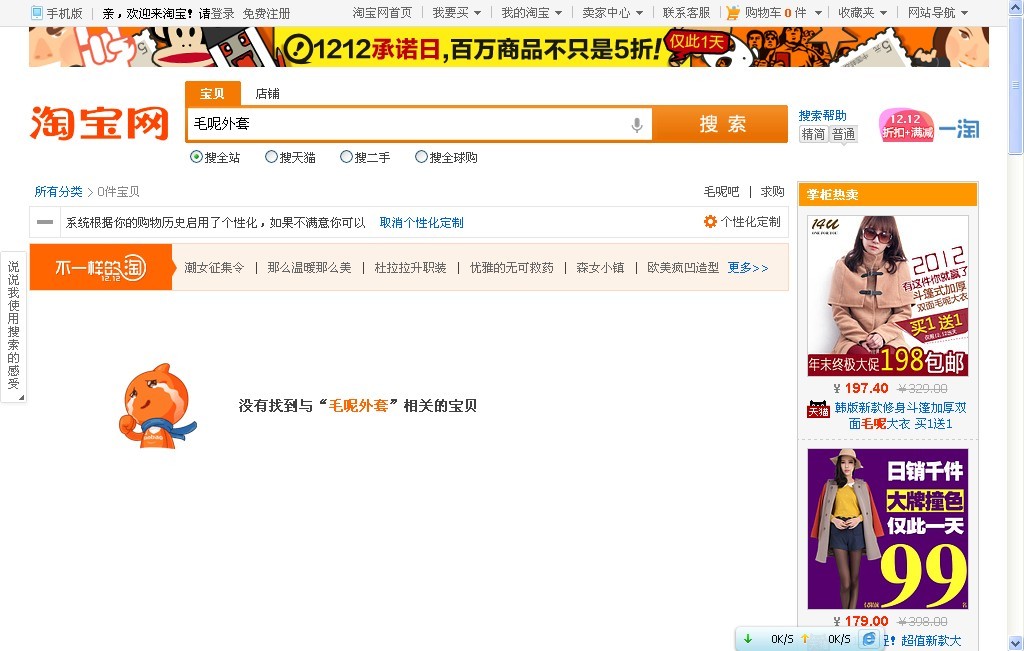This screenshot has width=1024, height=651.
Task: Click the ¥197.40 price text
Action: click(861, 388)
